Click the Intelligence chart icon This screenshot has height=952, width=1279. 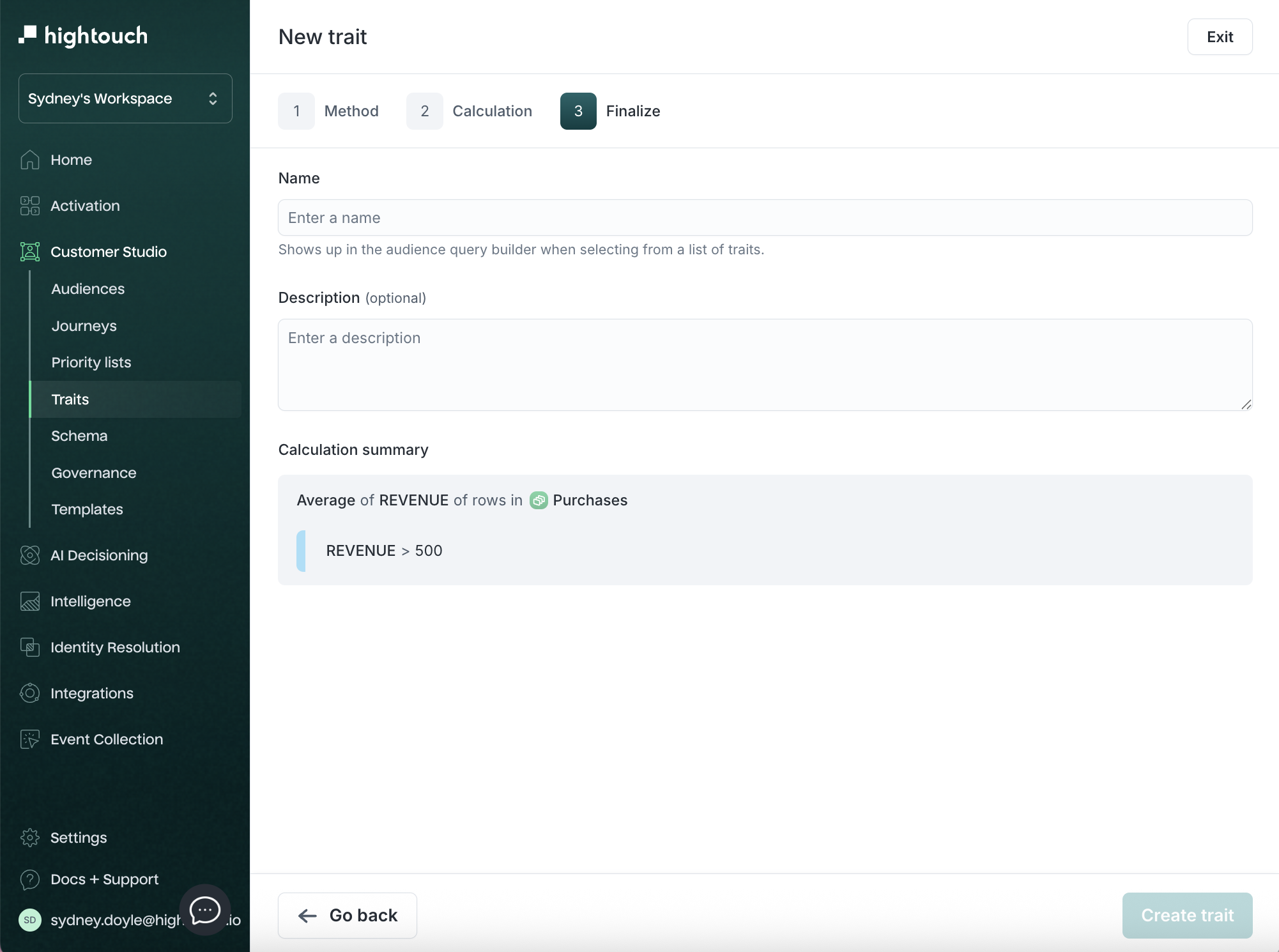(x=29, y=601)
